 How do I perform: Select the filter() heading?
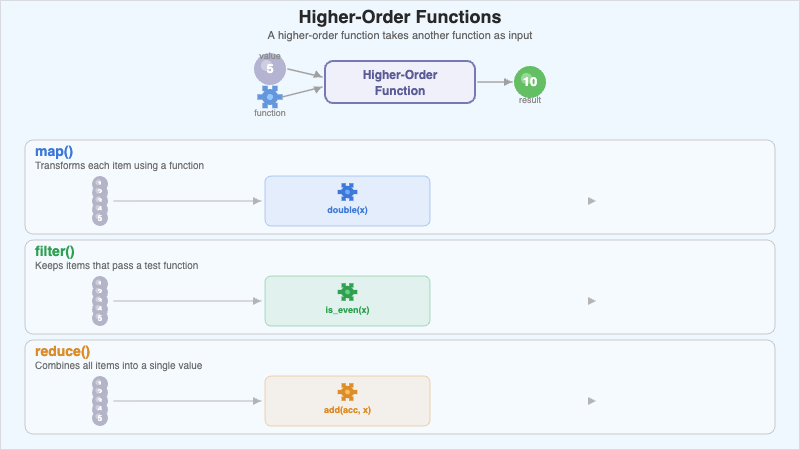pyautogui.click(x=56, y=251)
